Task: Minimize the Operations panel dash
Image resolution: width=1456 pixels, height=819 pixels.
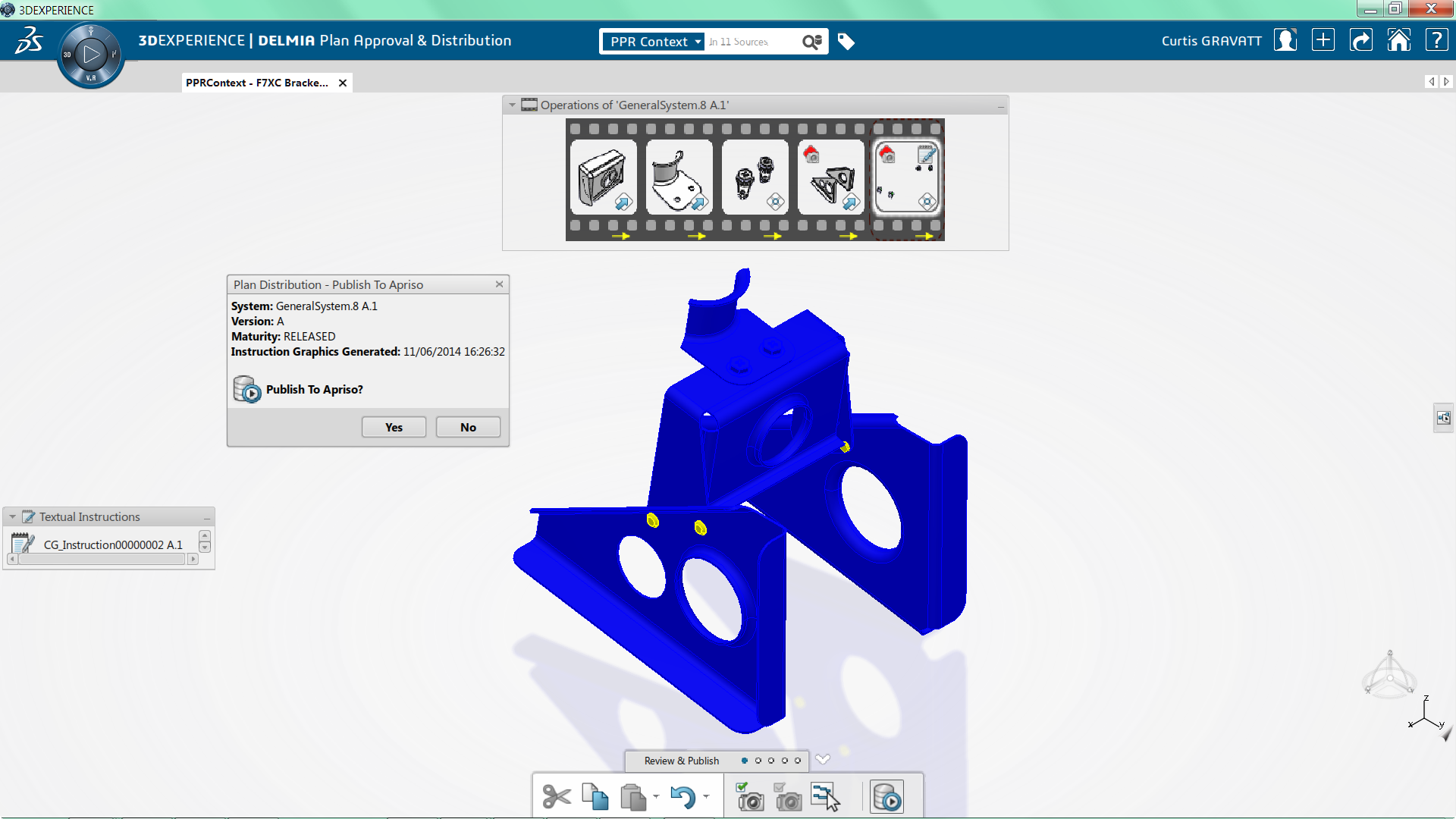Action: 1001,107
